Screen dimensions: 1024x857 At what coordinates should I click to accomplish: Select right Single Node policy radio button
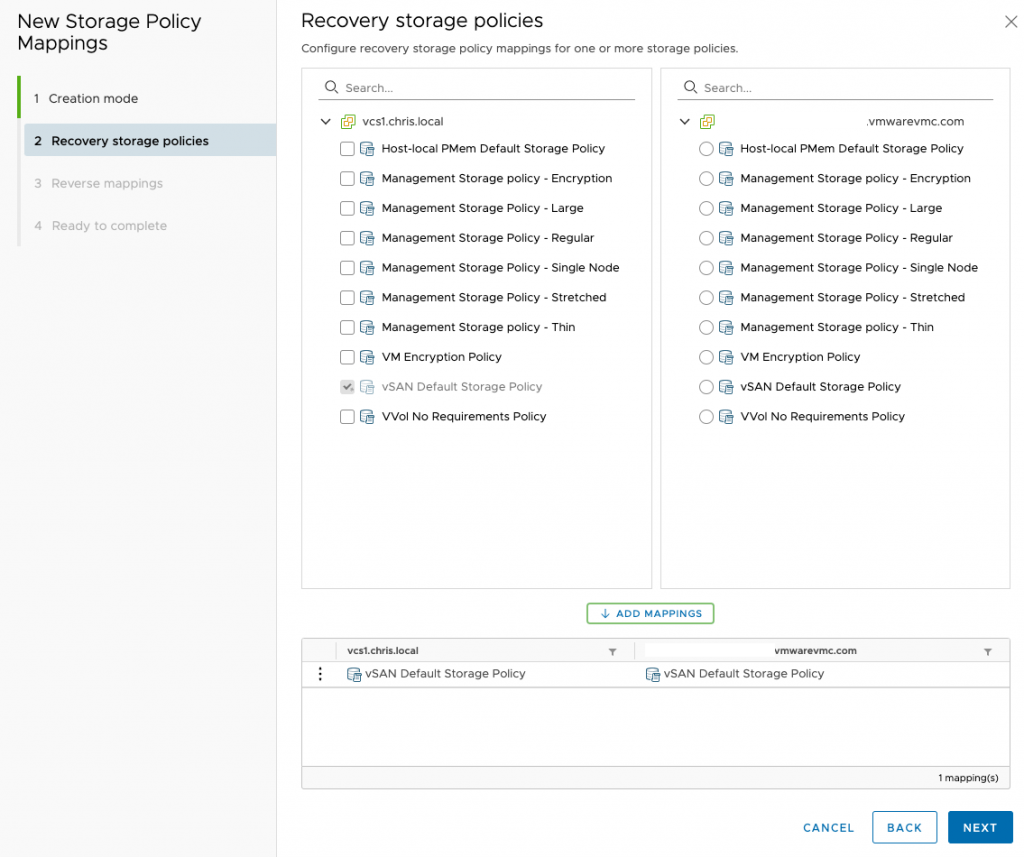[x=706, y=268]
